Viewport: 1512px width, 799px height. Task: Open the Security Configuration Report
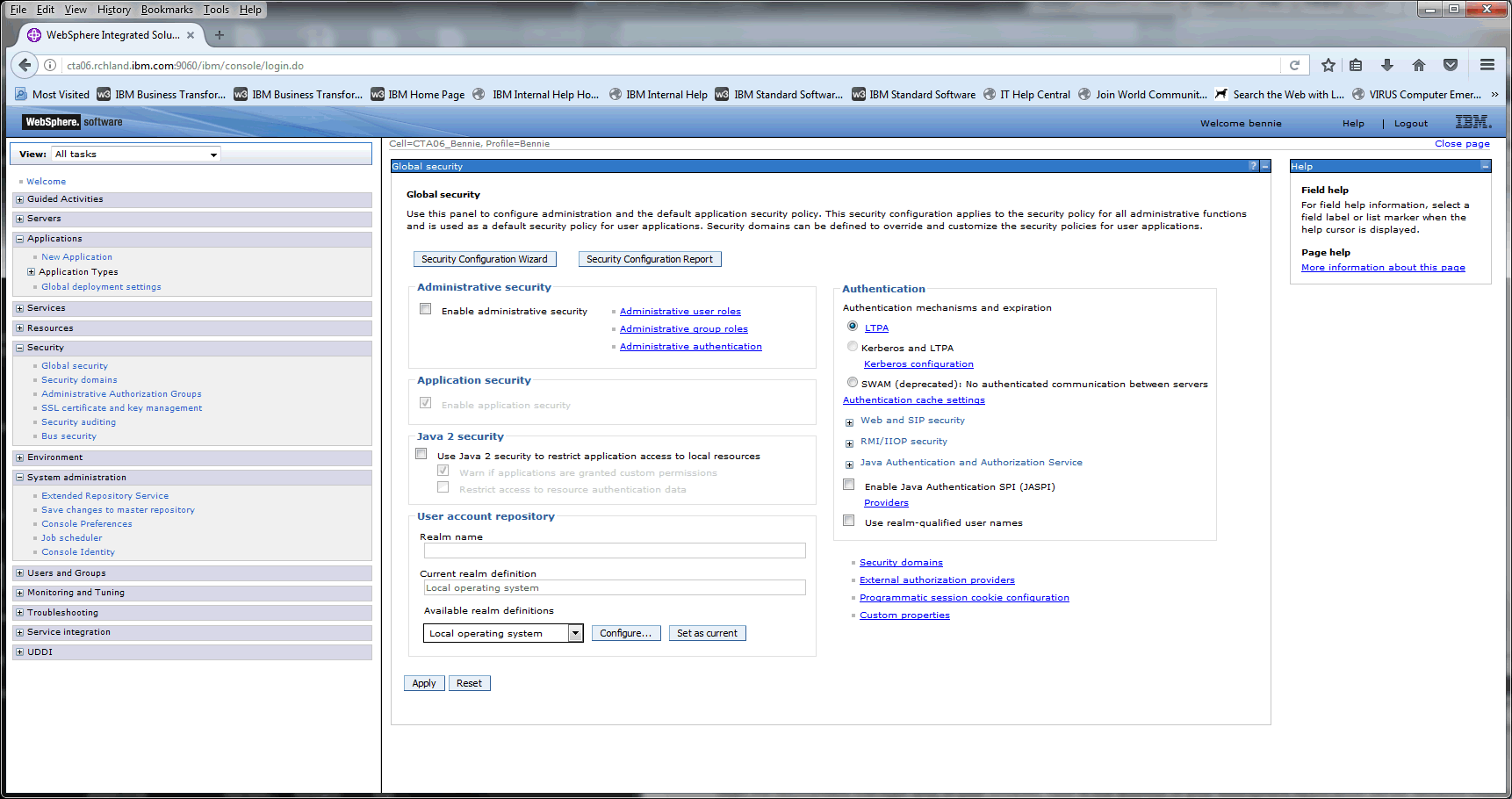coord(650,259)
